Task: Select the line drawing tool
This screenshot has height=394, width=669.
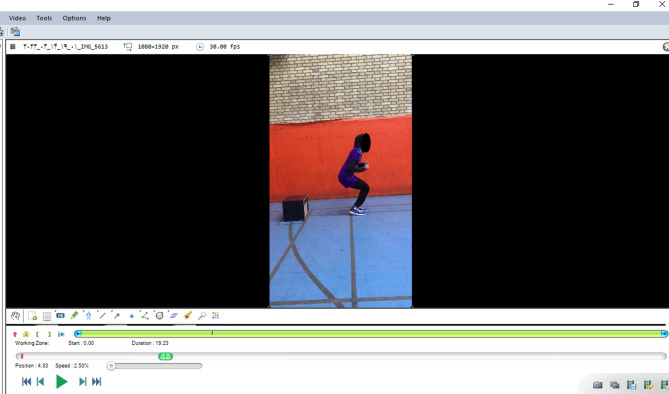Action: [x=102, y=315]
